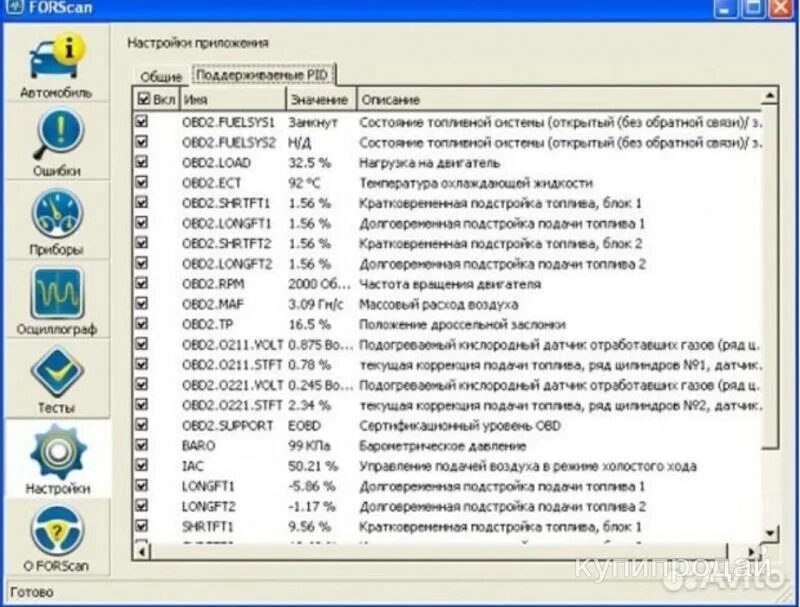The image size is (800, 607).
Task: Toggle the IAC checkbox
Action: coord(142,465)
